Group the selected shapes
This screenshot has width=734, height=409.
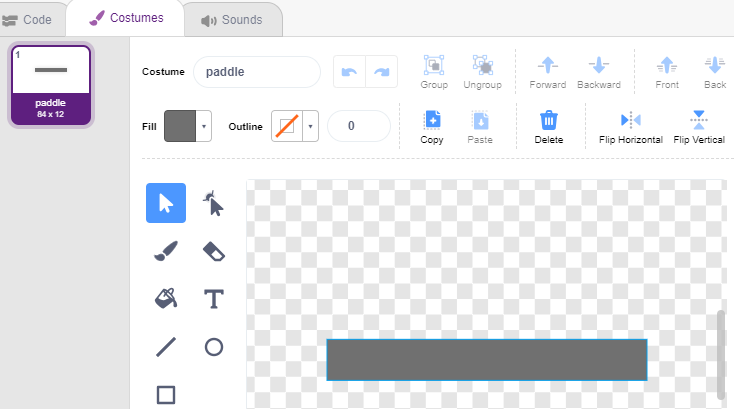click(434, 72)
